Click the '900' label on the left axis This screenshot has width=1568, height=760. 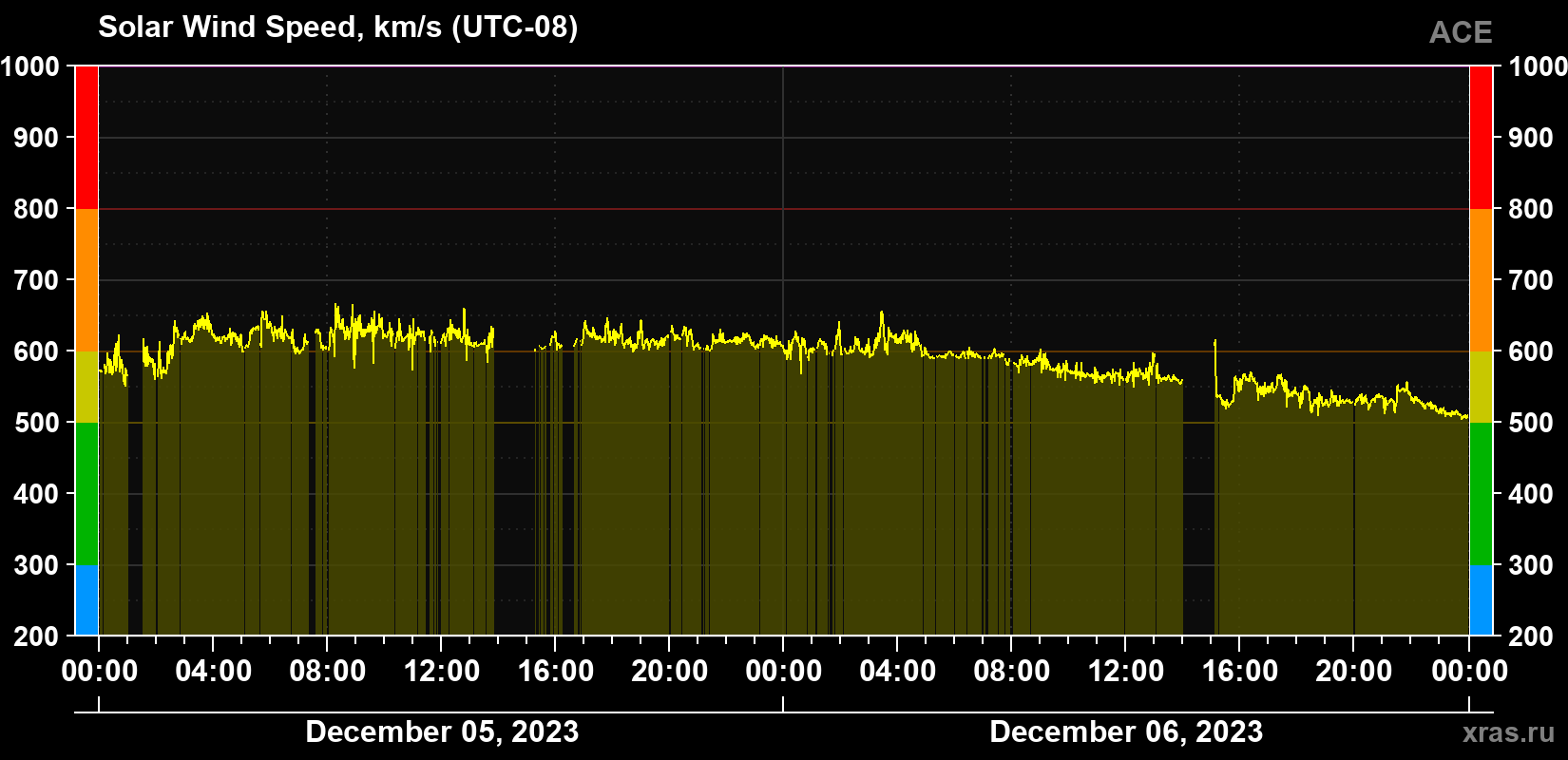point(37,138)
